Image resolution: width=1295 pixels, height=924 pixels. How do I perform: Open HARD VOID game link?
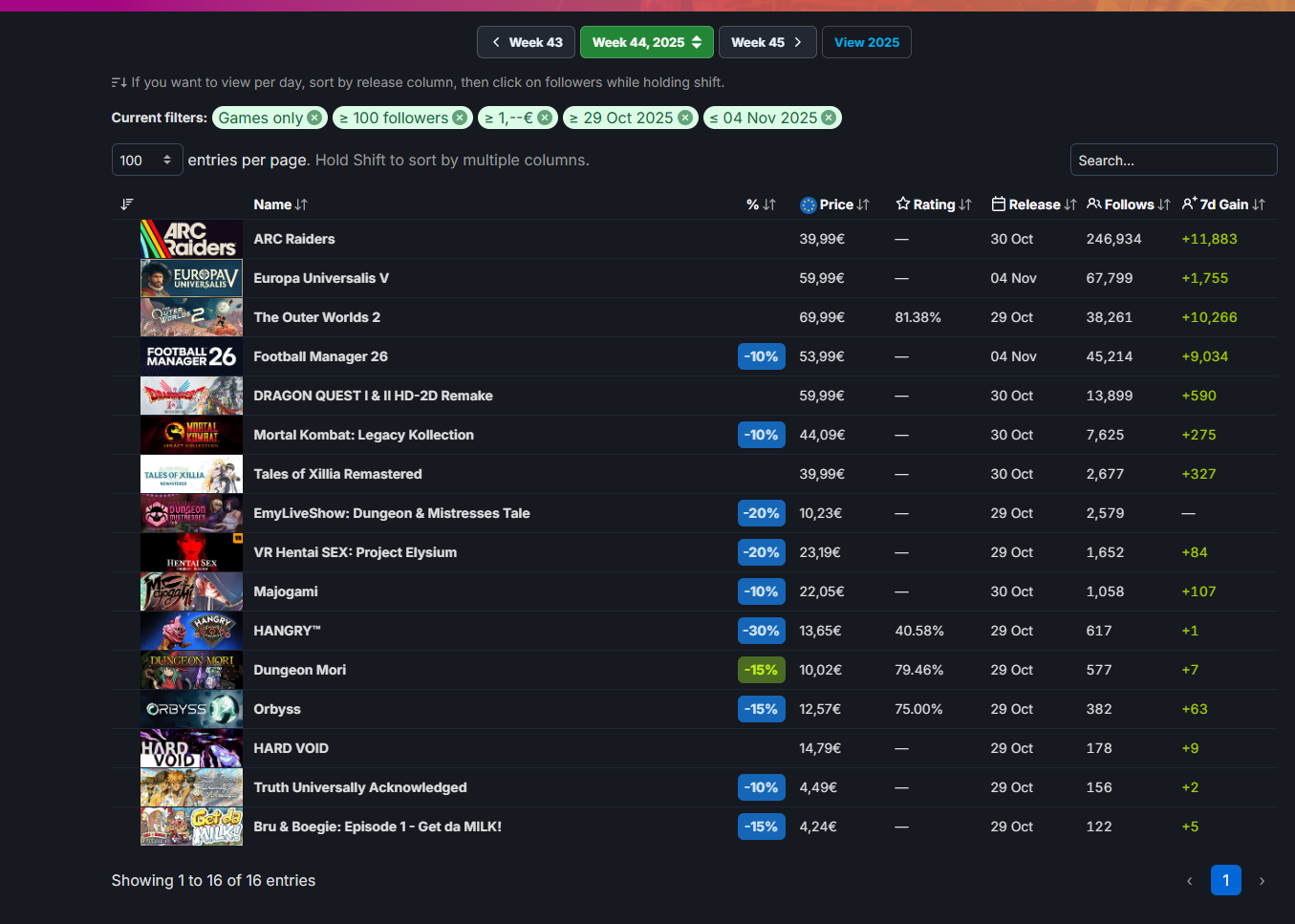291,748
